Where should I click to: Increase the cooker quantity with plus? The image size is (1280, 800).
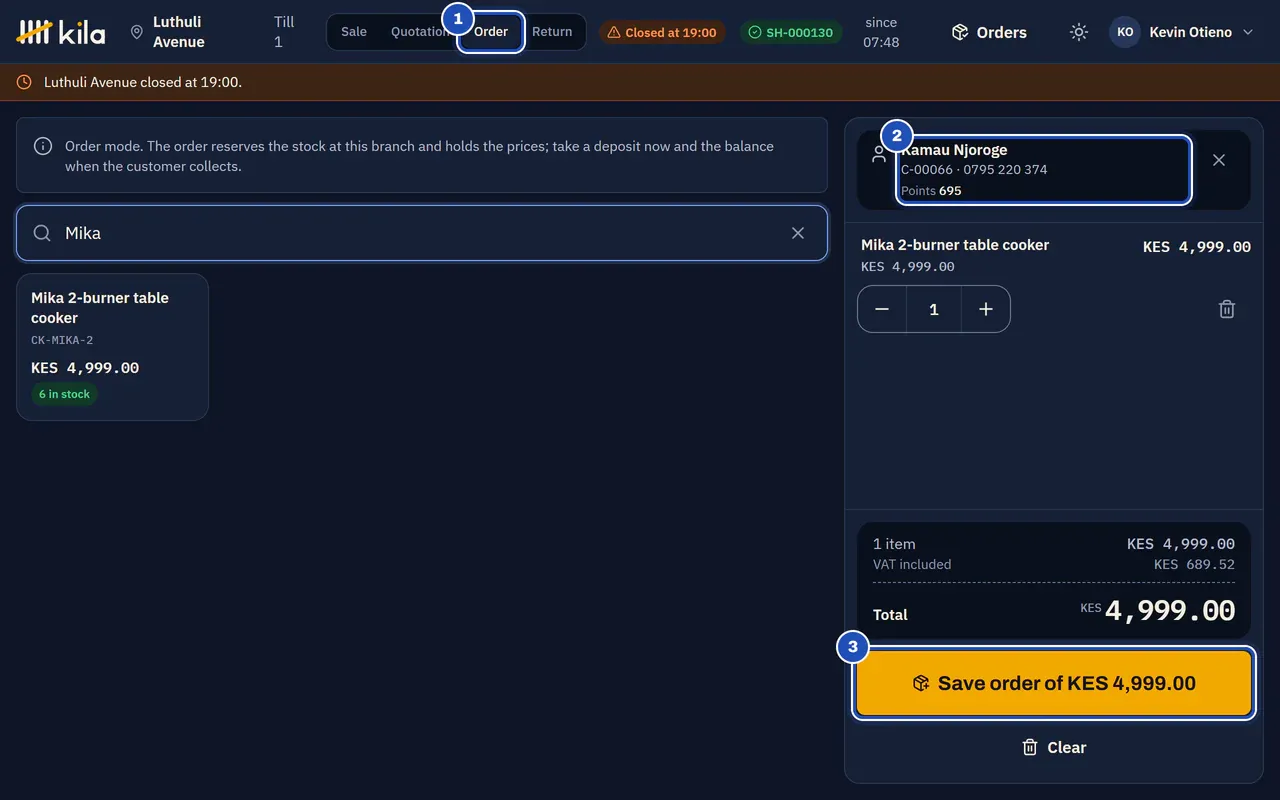pos(986,309)
